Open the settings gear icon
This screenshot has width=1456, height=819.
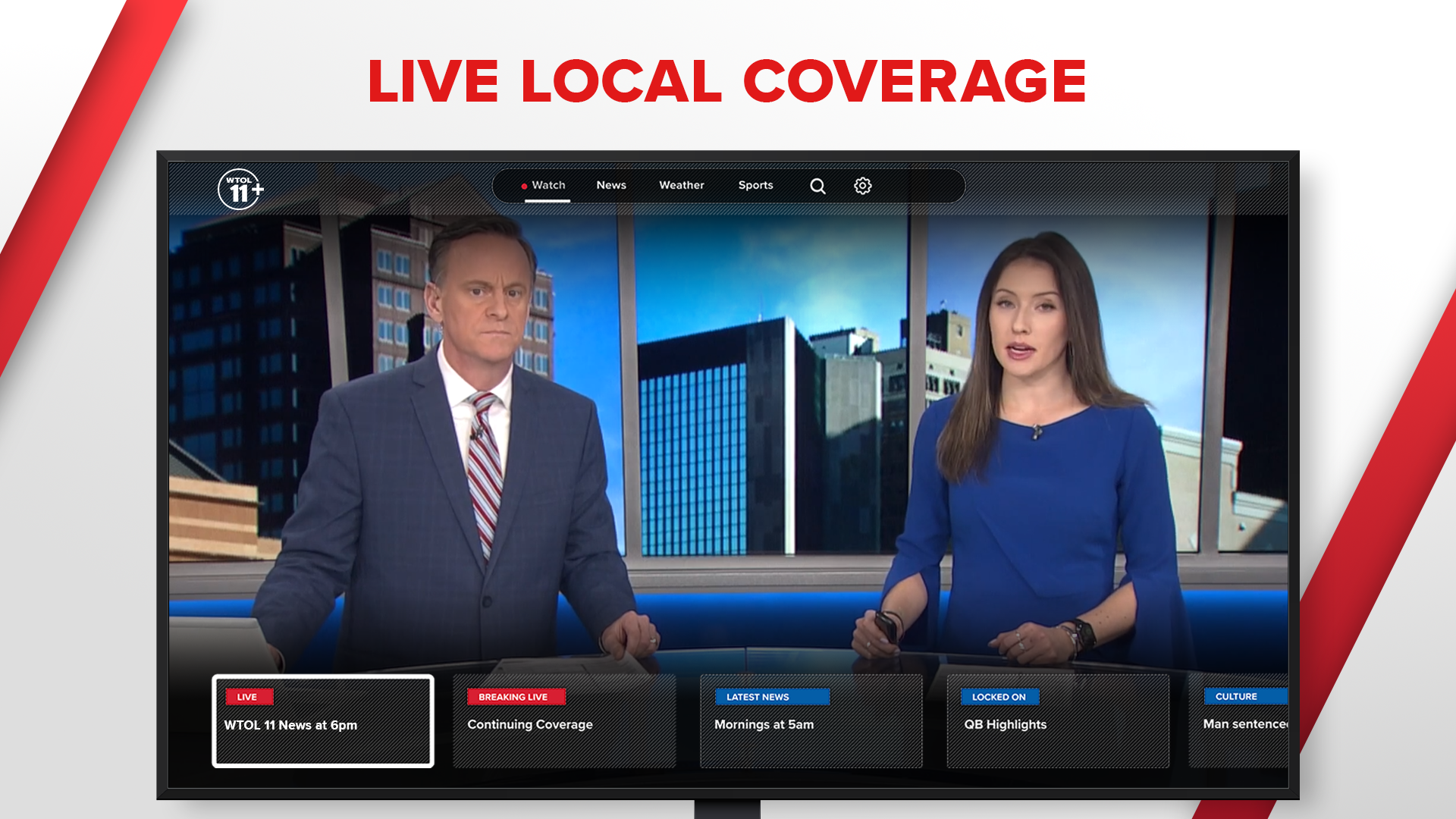pos(862,186)
